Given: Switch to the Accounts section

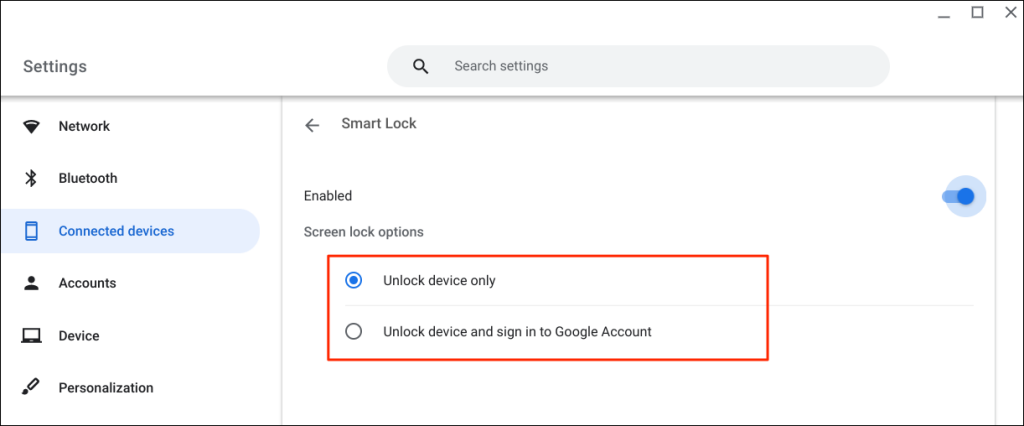Looking at the screenshot, I should pos(87,284).
